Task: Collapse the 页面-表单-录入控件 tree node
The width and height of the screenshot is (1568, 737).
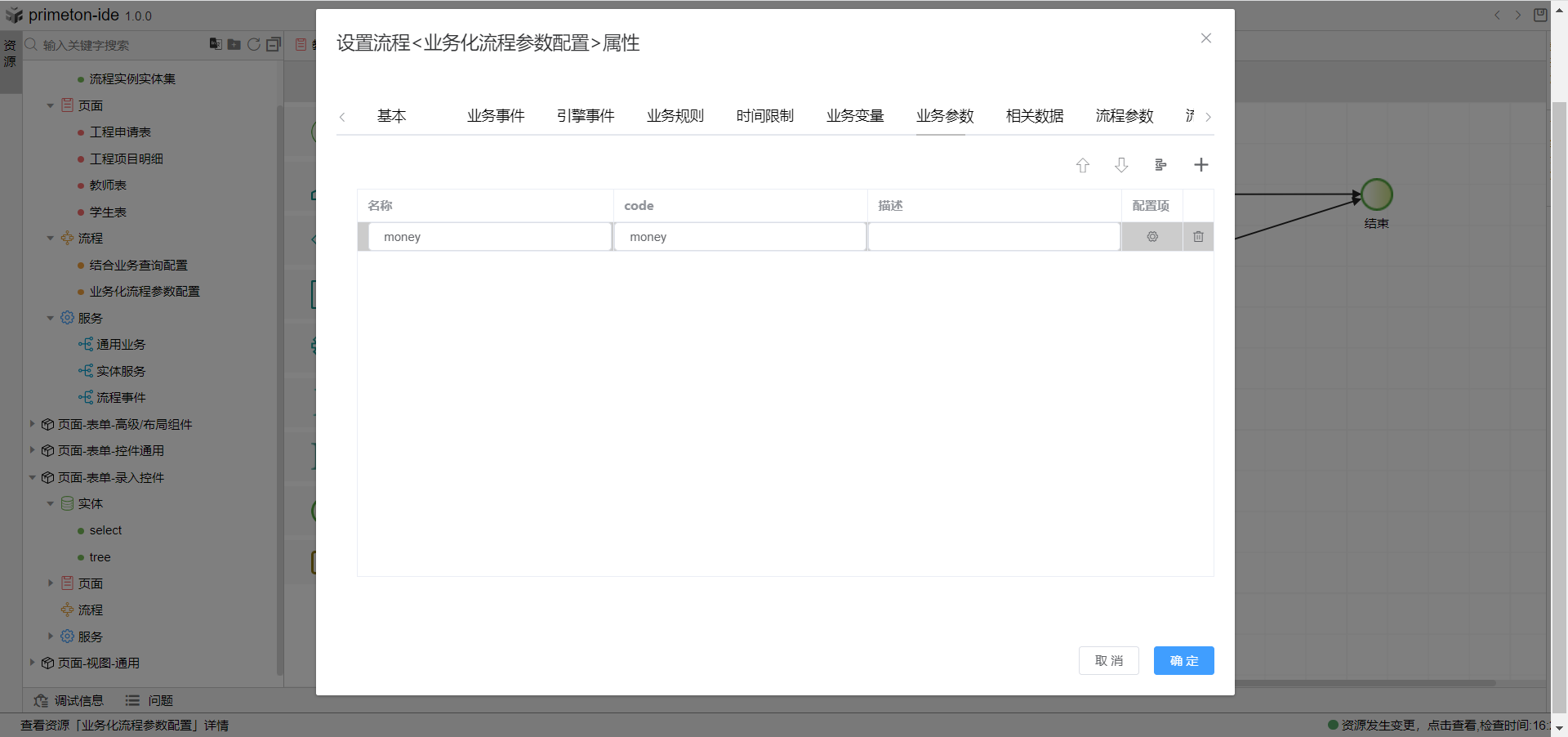Action: click(x=32, y=477)
